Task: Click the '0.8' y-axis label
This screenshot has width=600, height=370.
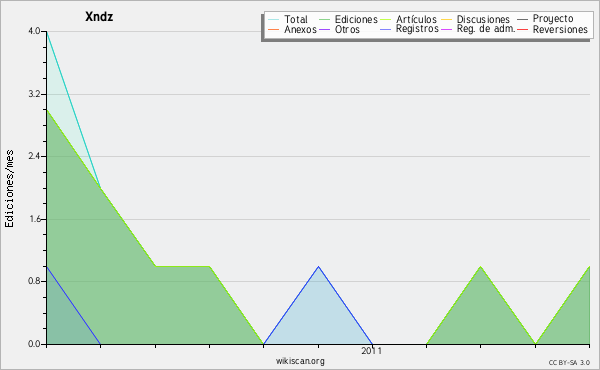Action: coord(34,281)
